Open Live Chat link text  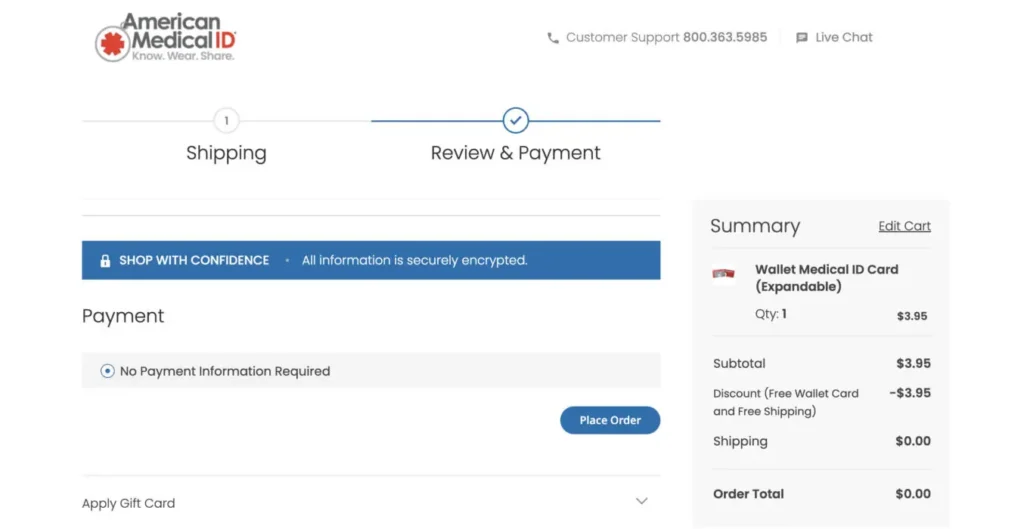point(844,37)
